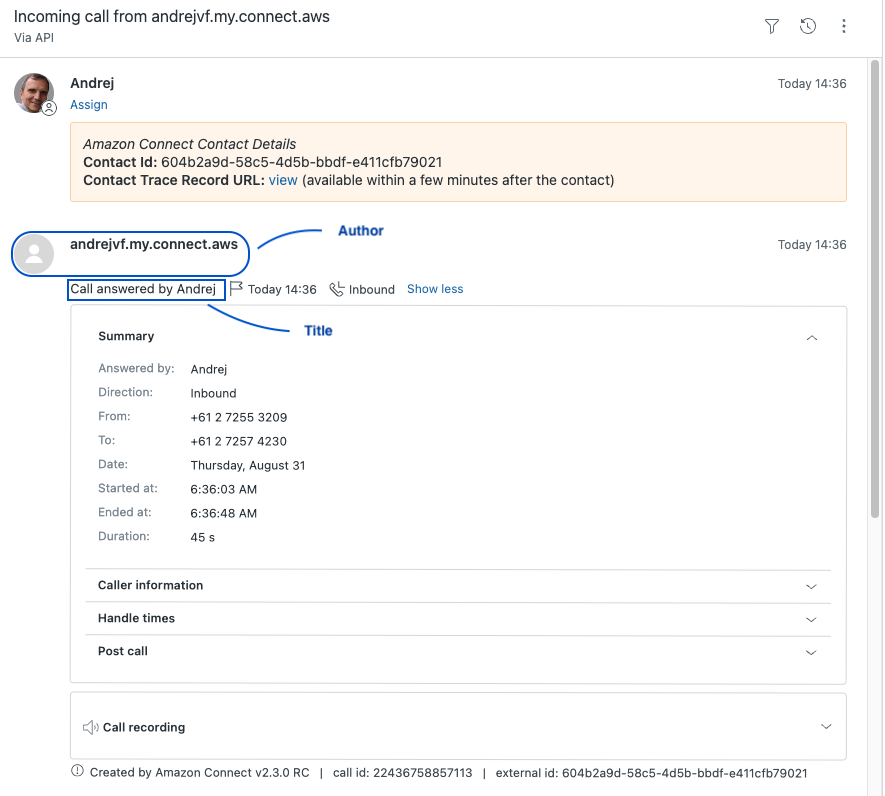Click the Assign link under Andrej

tap(89, 105)
